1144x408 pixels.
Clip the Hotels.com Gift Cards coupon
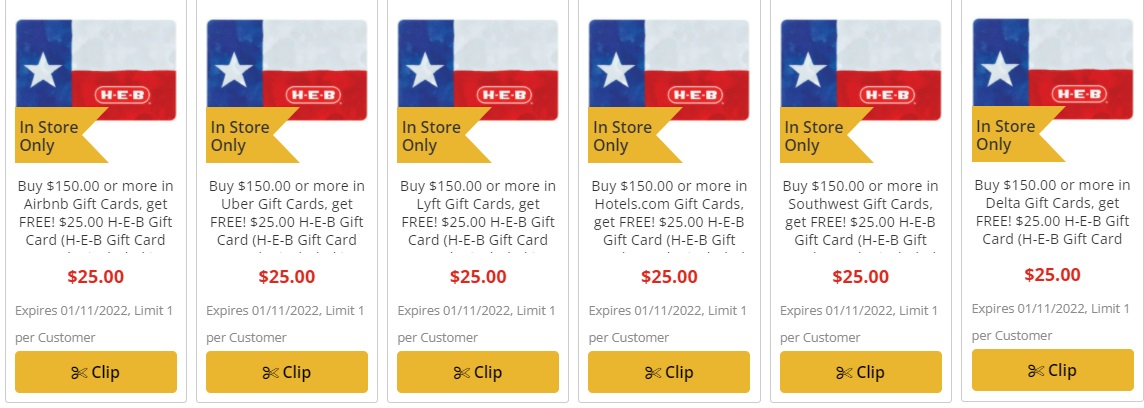(x=669, y=372)
